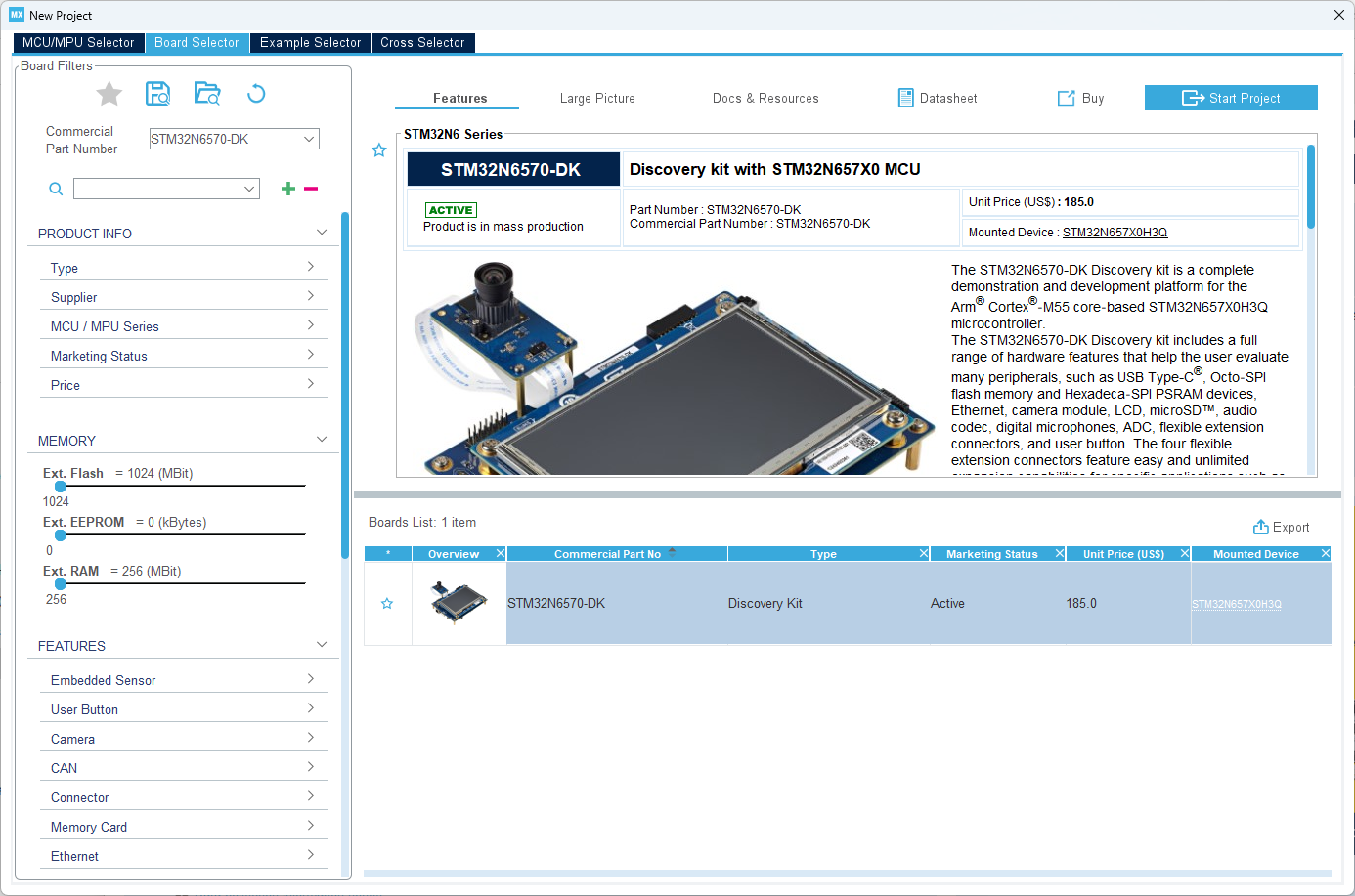Click the board thumbnail in the boards list
The height and width of the screenshot is (896, 1355).
click(459, 602)
